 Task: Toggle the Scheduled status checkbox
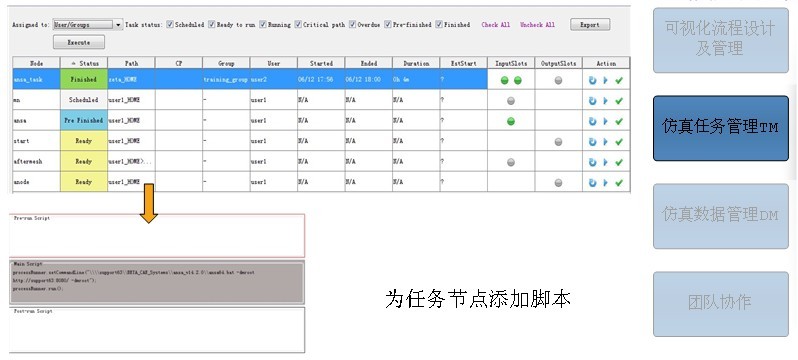[170, 24]
